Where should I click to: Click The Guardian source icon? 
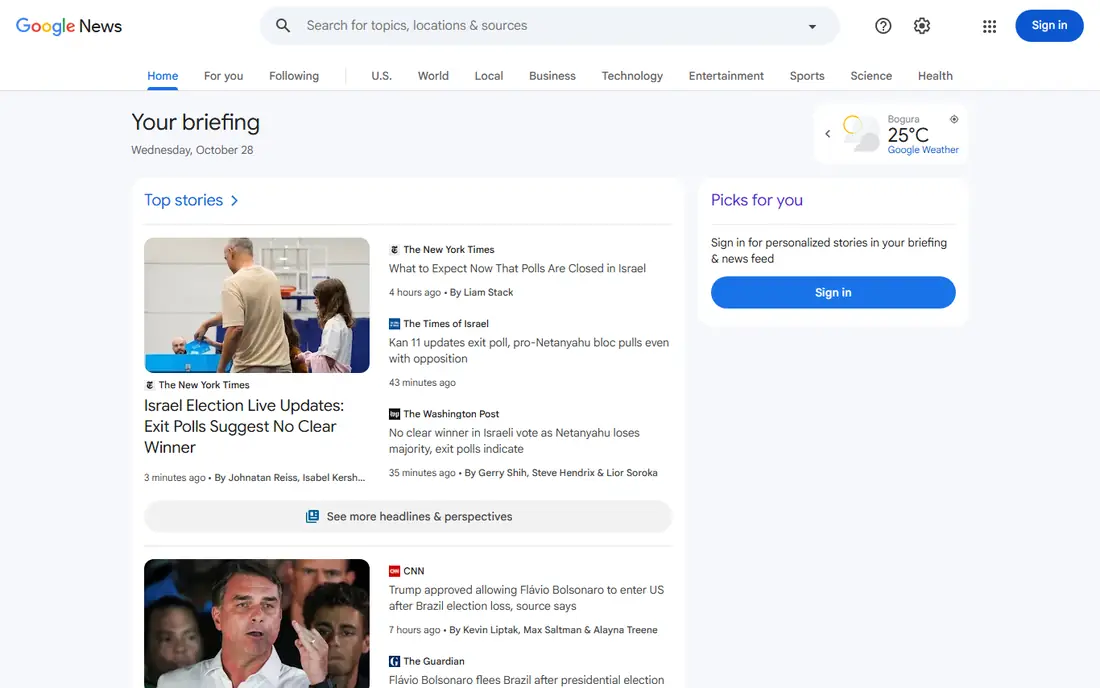394,661
